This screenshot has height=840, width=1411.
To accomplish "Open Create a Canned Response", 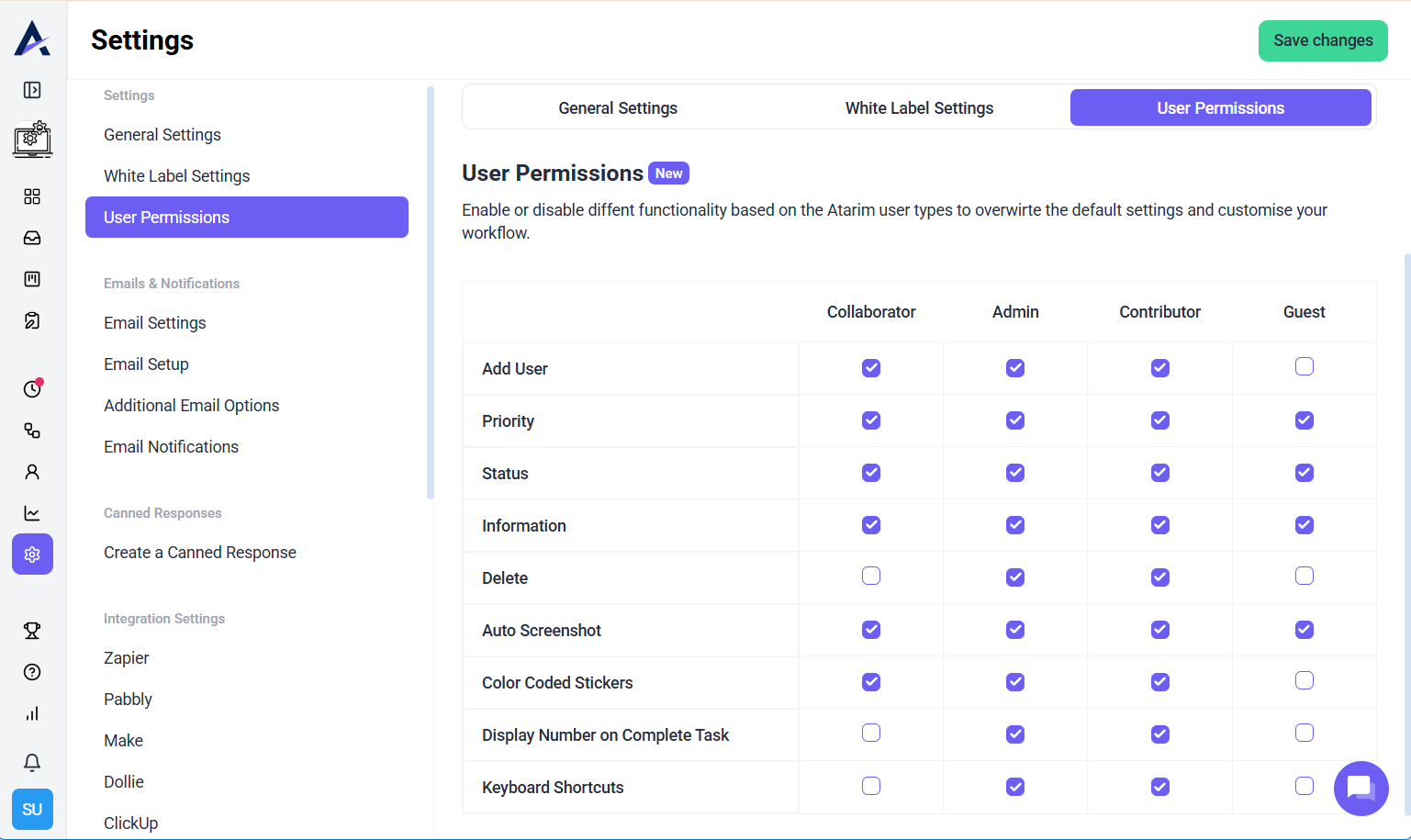I will (200, 553).
